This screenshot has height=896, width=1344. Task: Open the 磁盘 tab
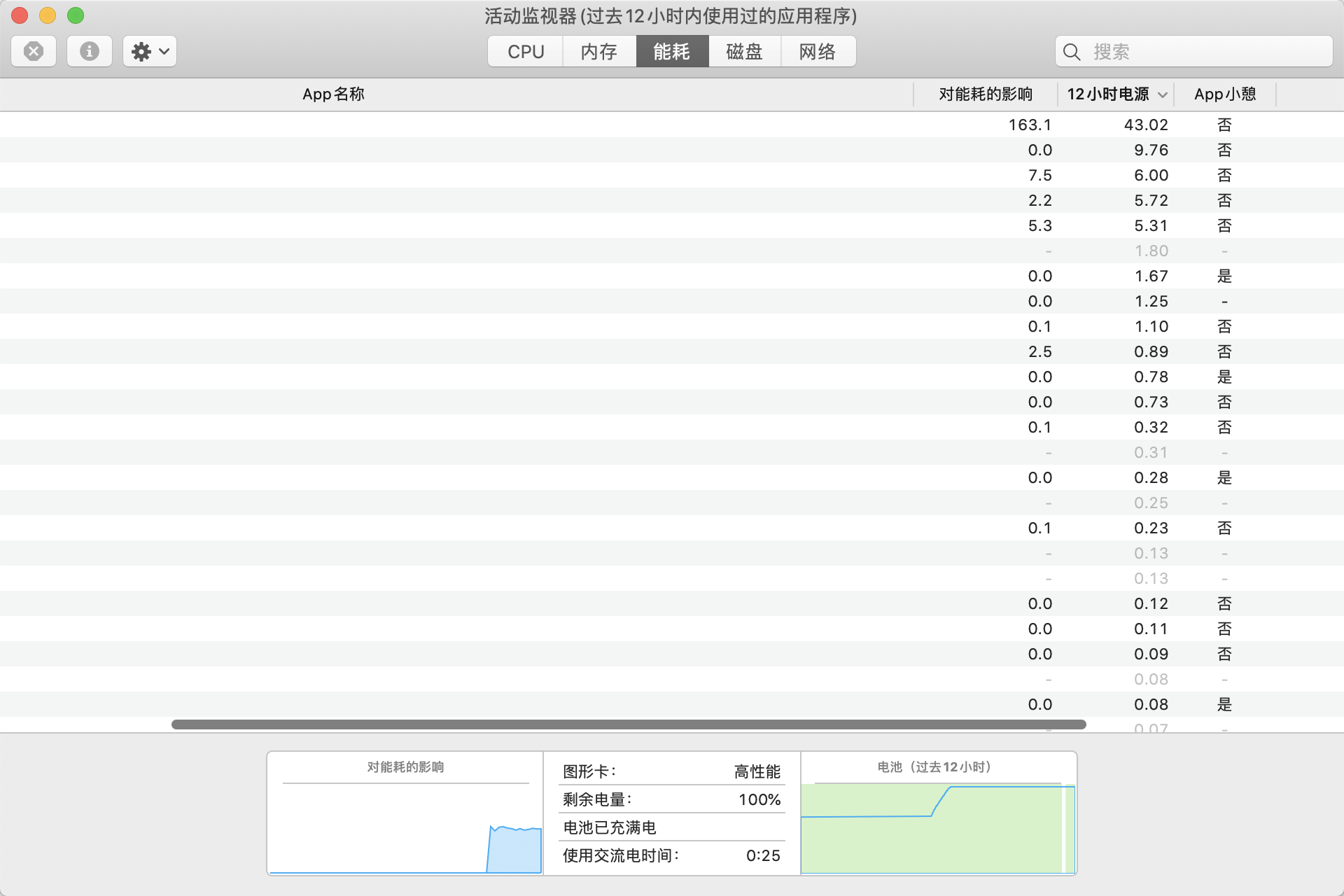pos(744,52)
